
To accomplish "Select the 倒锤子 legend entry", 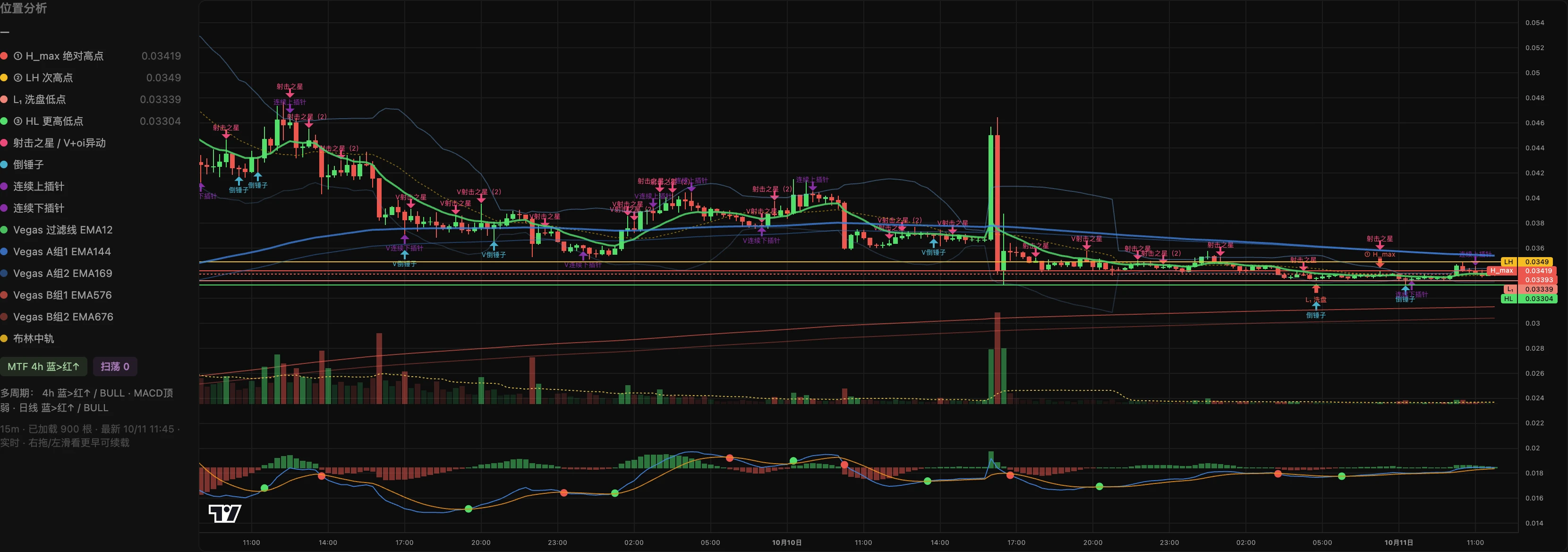I will (x=23, y=165).
